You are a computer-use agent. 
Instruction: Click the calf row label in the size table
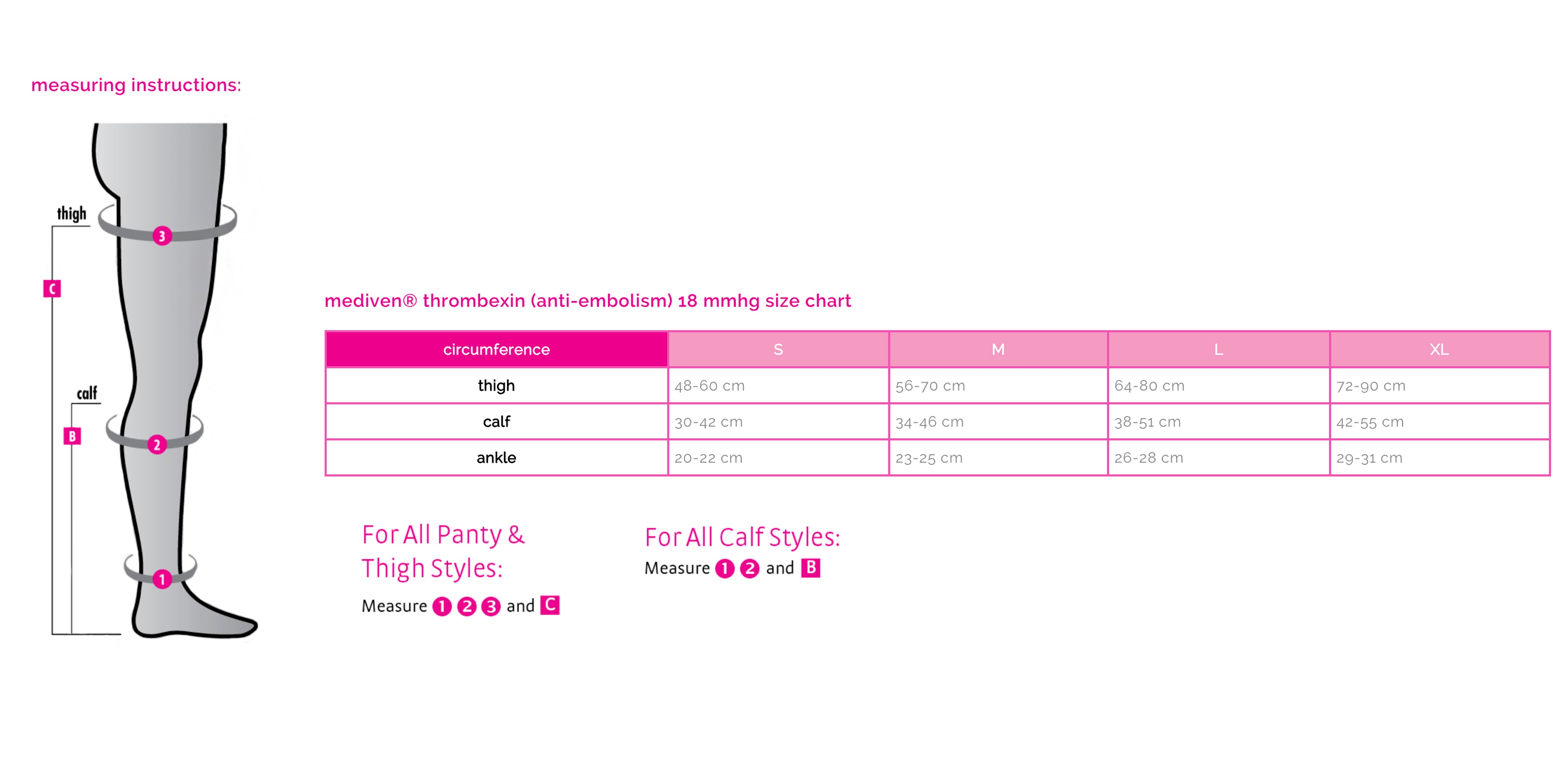click(497, 421)
